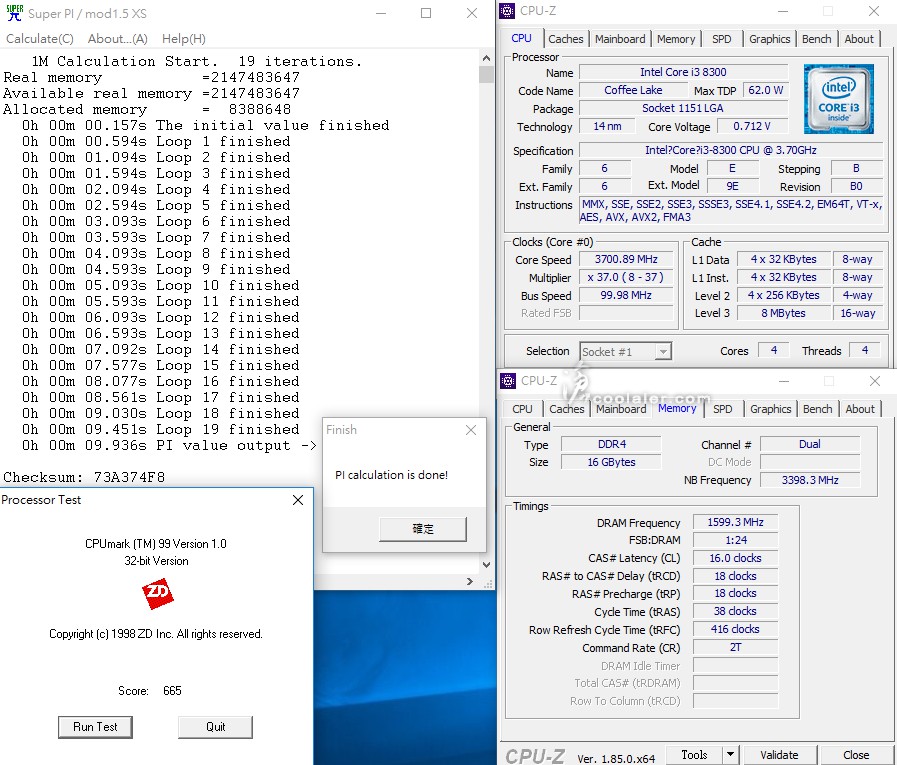Open Mainboard tab in lower CPU-Z window
Screen dimensions: 897x765
621,409
